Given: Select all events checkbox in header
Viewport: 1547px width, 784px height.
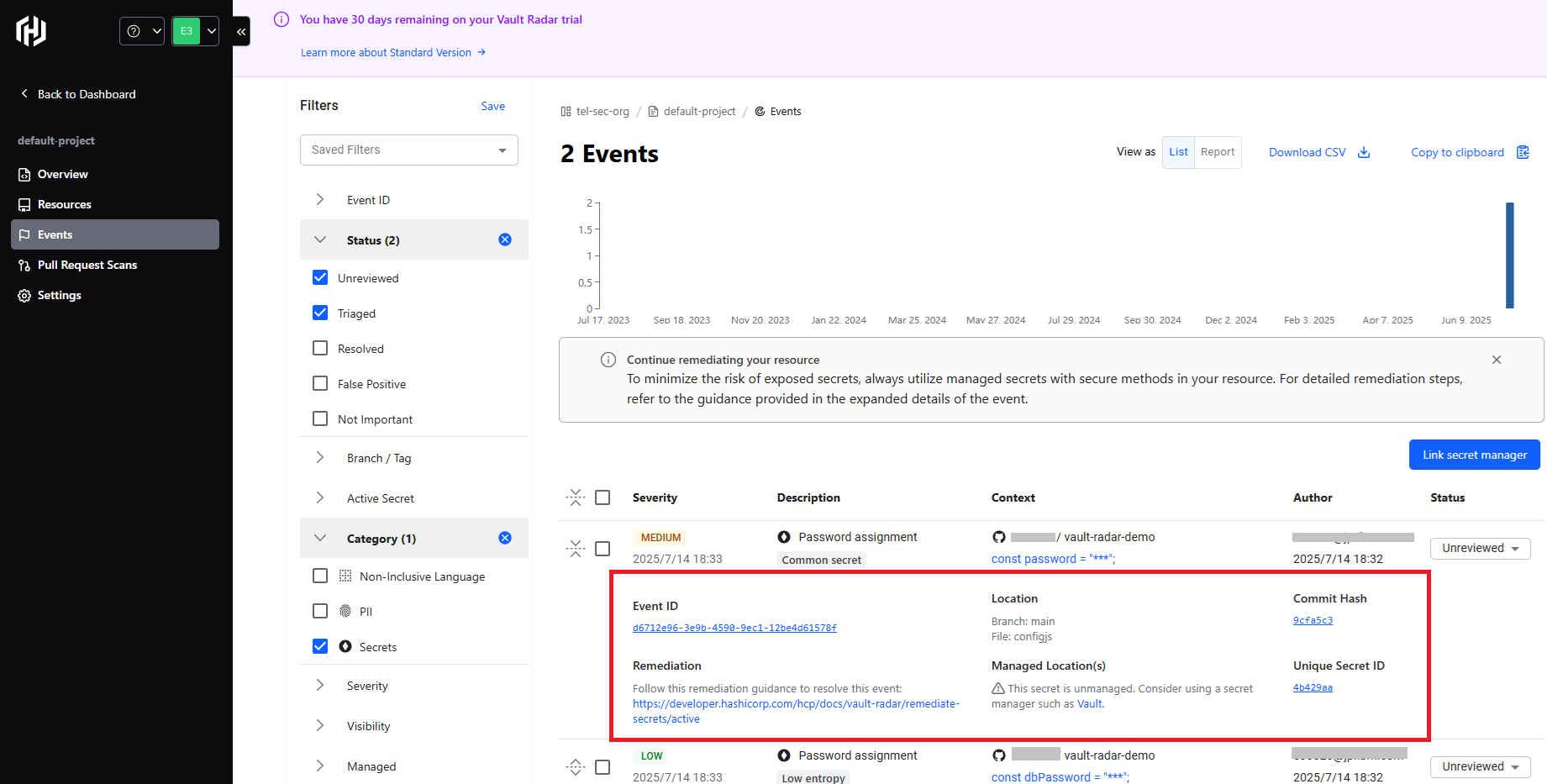Looking at the screenshot, I should tap(602, 497).
